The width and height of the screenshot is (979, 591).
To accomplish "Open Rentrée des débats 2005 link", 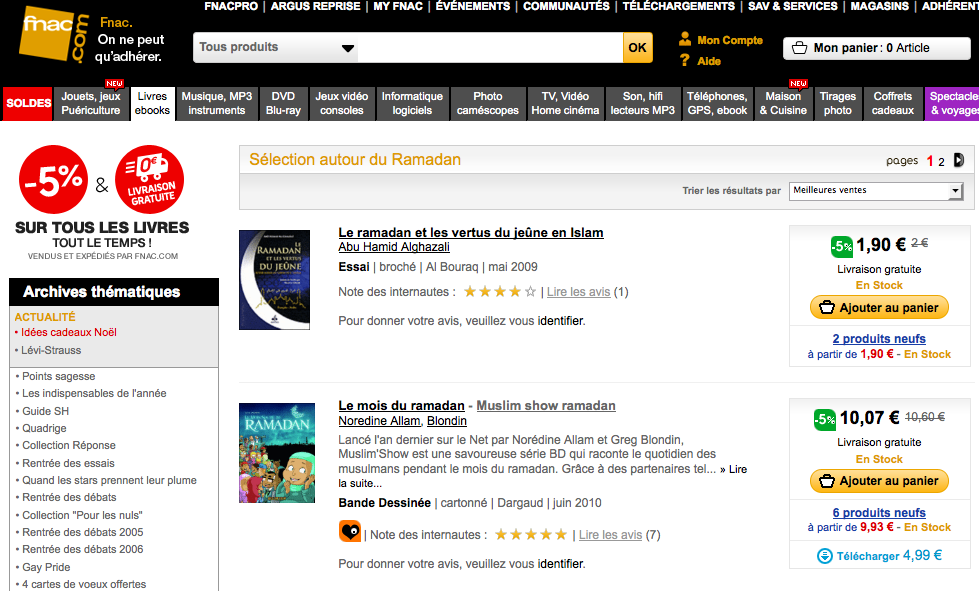I will (82, 532).
